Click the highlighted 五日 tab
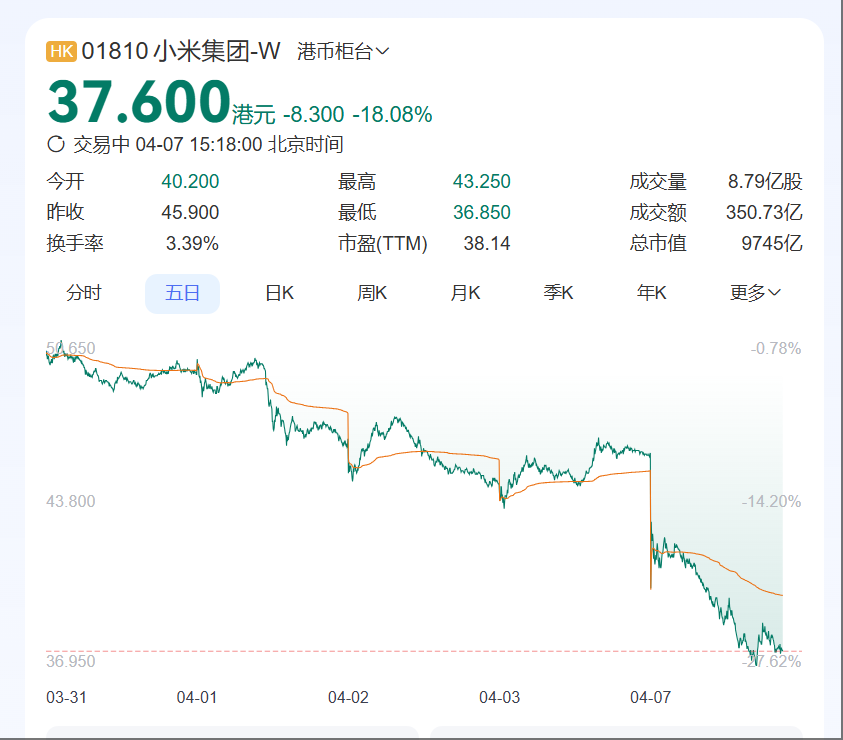843x740 pixels. click(182, 293)
